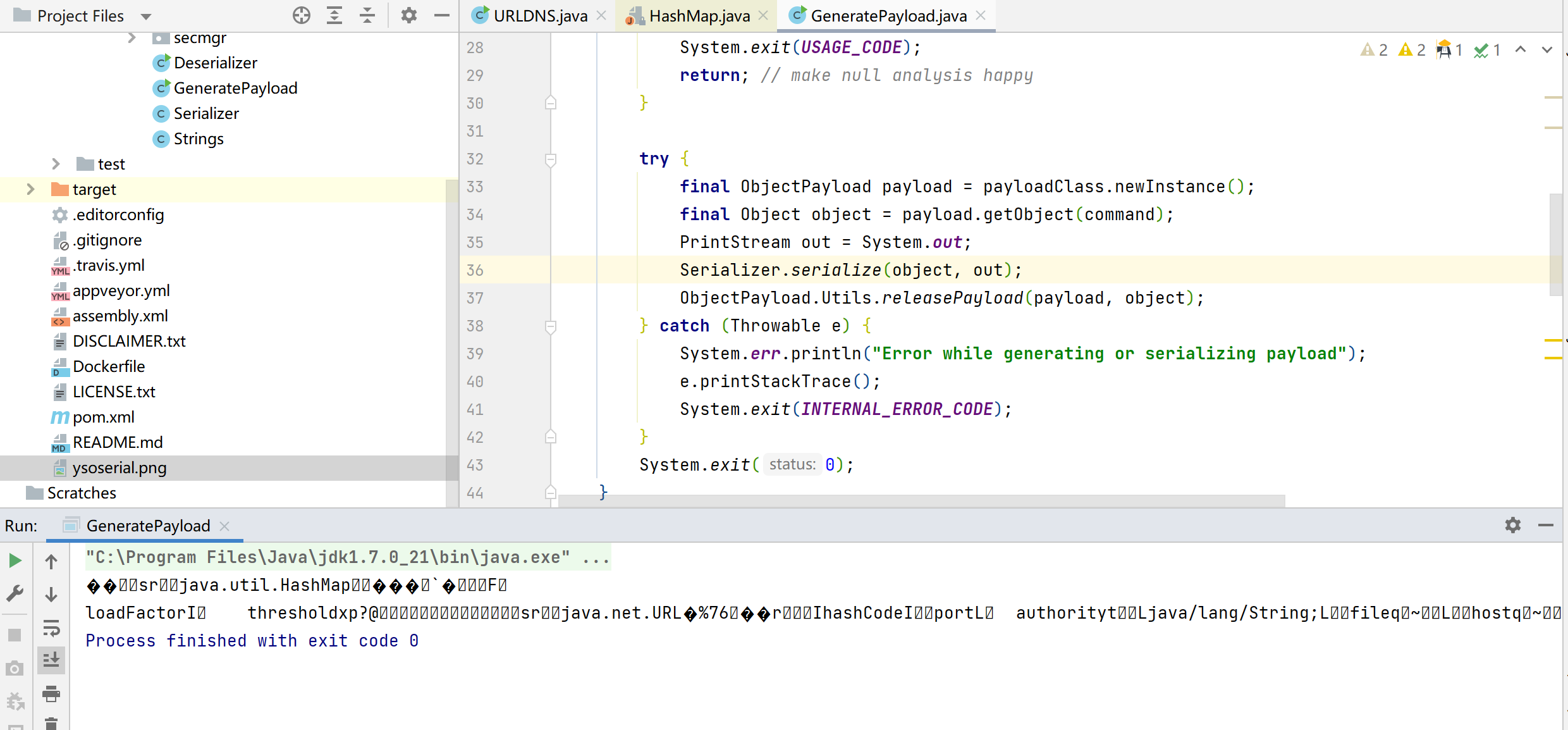Move console down with down arrow
This screenshot has width=1568, height=730.
51,595
